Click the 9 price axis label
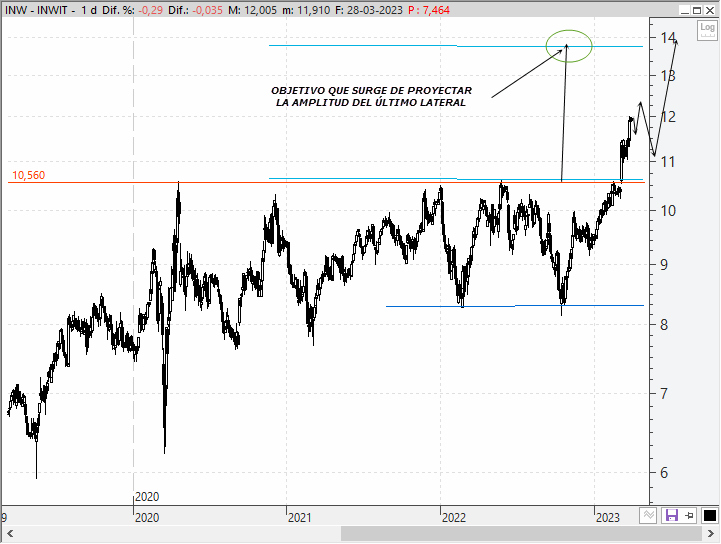Image resolution: width=721 pixels, height=544 pixels. click(664, 265)
